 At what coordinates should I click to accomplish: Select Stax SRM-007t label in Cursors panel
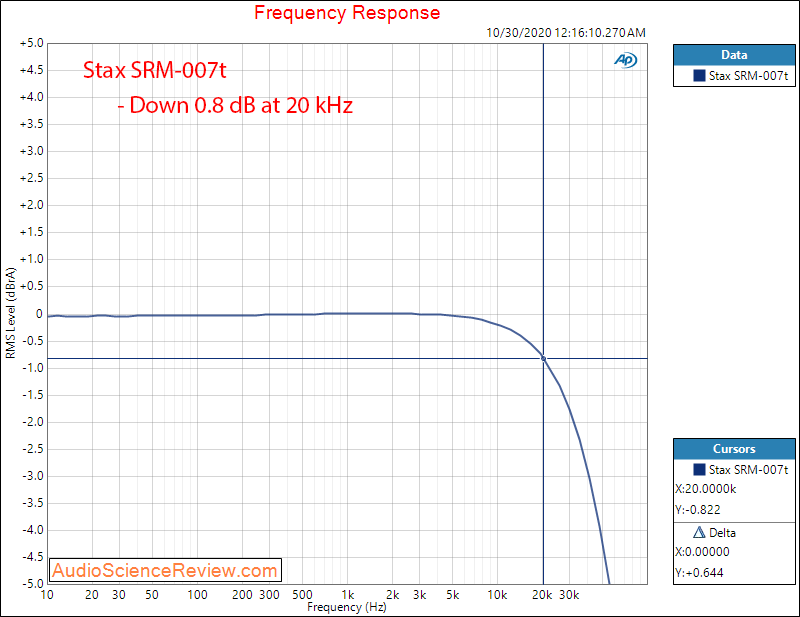click(x=748, y=470)
